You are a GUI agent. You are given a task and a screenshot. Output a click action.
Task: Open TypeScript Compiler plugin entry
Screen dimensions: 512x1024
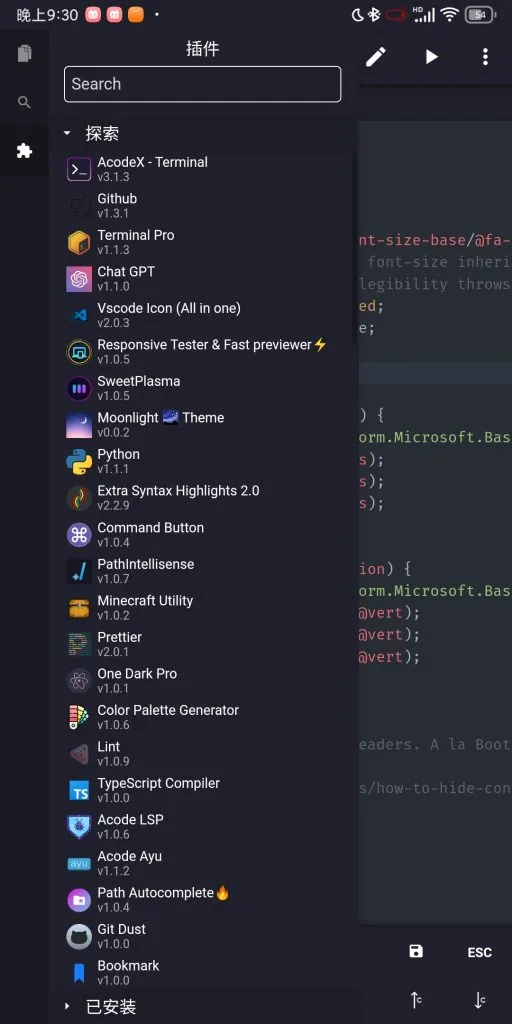coord(204,790)
